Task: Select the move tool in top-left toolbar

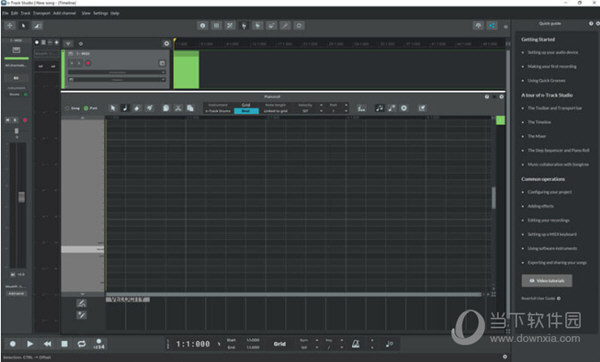Action: [10, 26]
